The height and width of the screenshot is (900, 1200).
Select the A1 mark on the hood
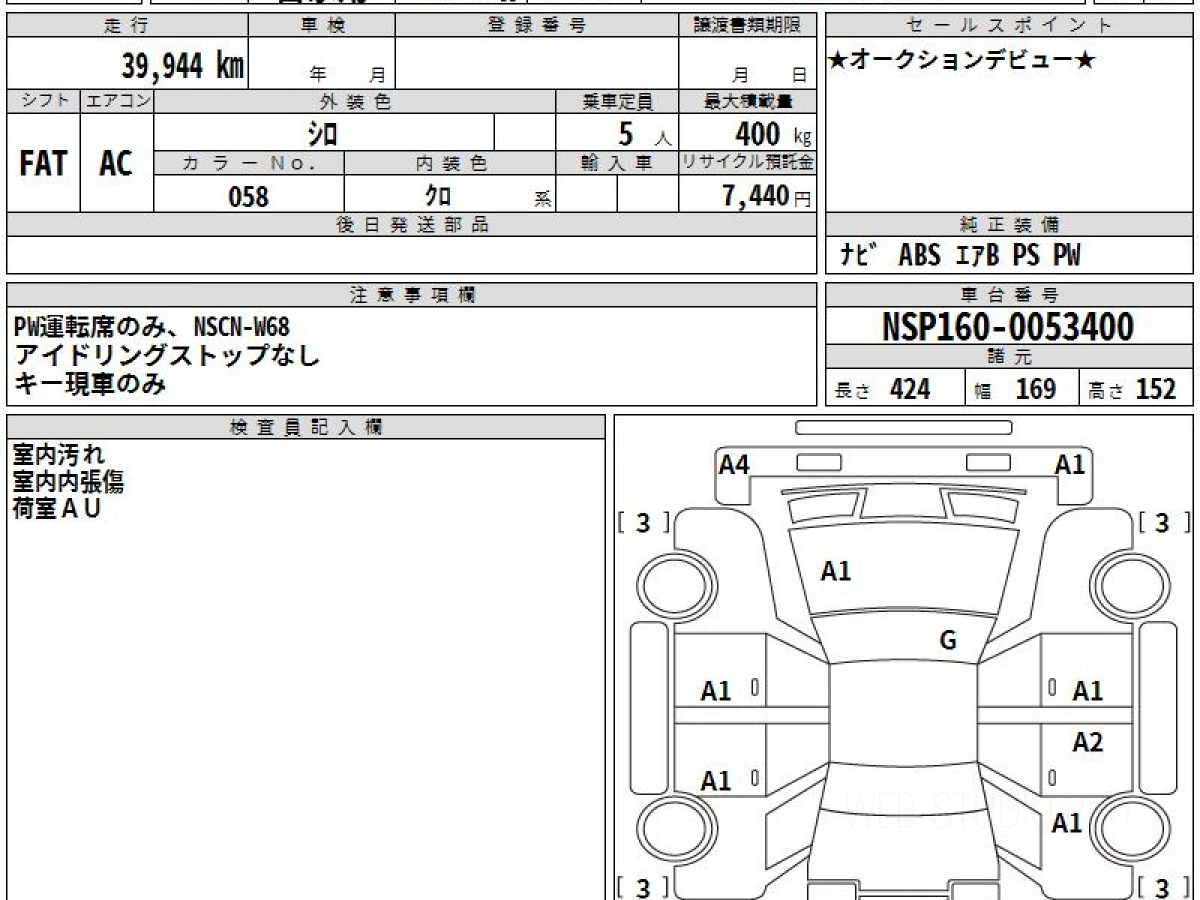pyautogui.click(x=835, y=571)
